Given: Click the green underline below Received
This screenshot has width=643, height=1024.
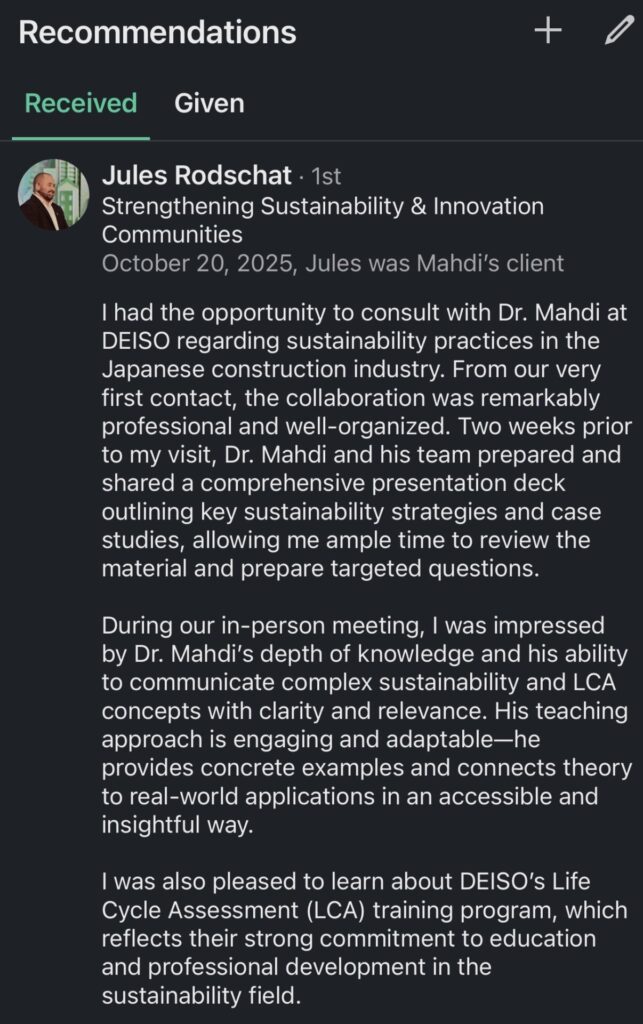Looking at the screenshot, I should (x=78, y=129).
